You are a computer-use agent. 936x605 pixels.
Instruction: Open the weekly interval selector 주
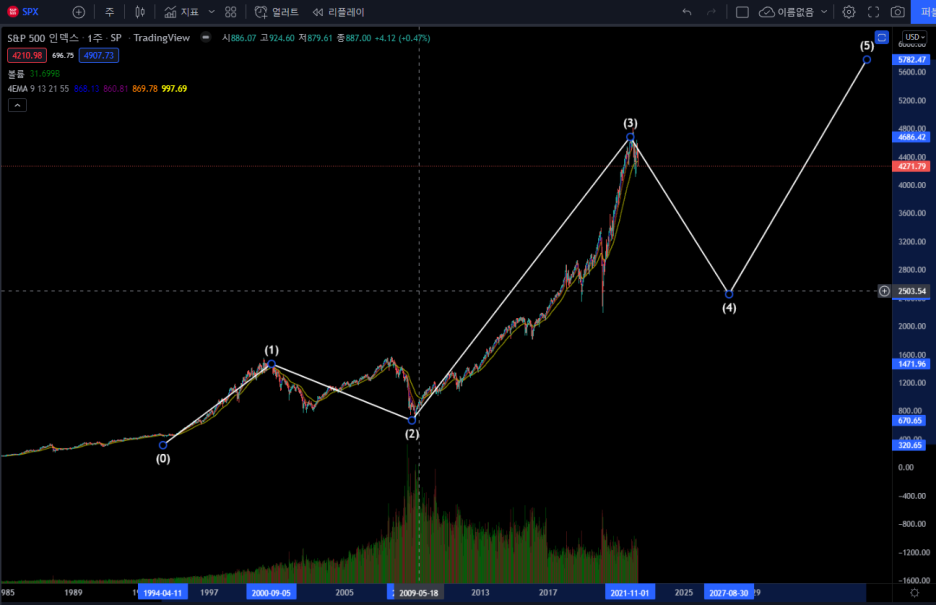(x=109, y=12)
